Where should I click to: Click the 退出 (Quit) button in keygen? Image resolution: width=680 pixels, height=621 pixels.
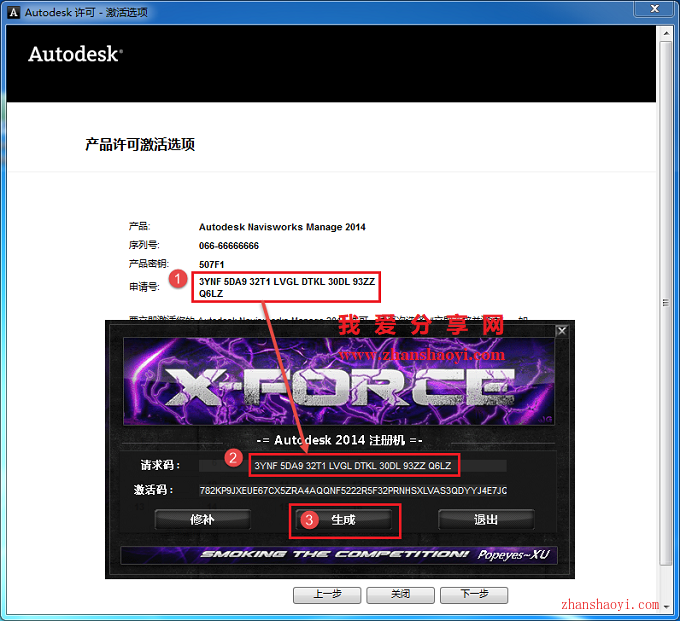pos(486,520)
